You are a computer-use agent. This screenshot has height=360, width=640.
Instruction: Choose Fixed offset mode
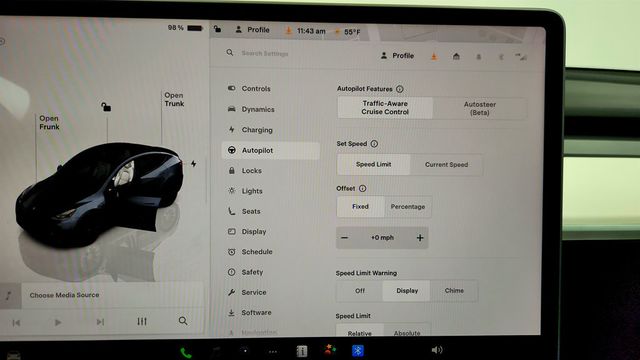[x=360, y=207]
